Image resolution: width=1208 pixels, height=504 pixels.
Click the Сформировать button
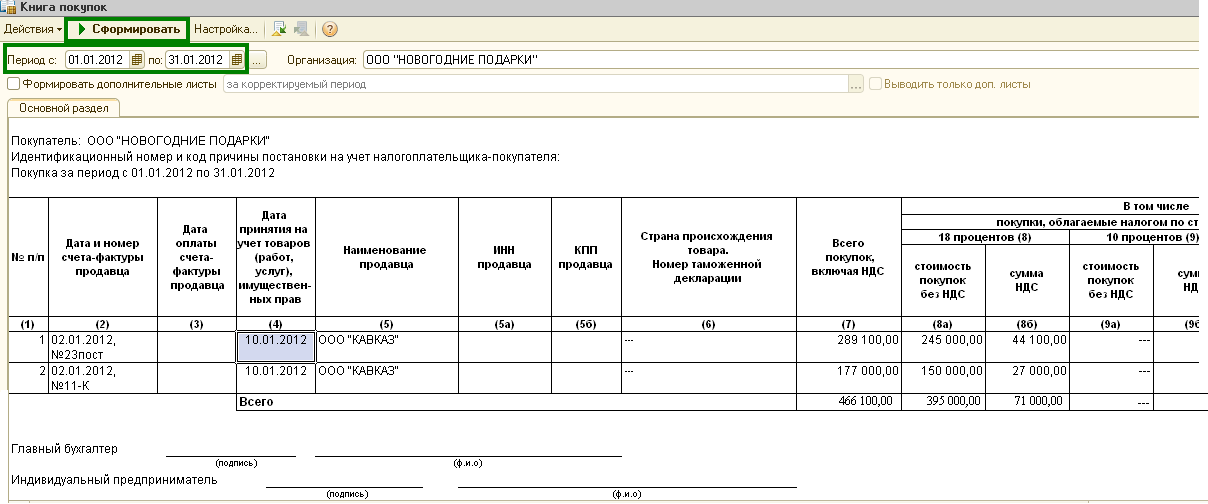click(x=127, y=29)
